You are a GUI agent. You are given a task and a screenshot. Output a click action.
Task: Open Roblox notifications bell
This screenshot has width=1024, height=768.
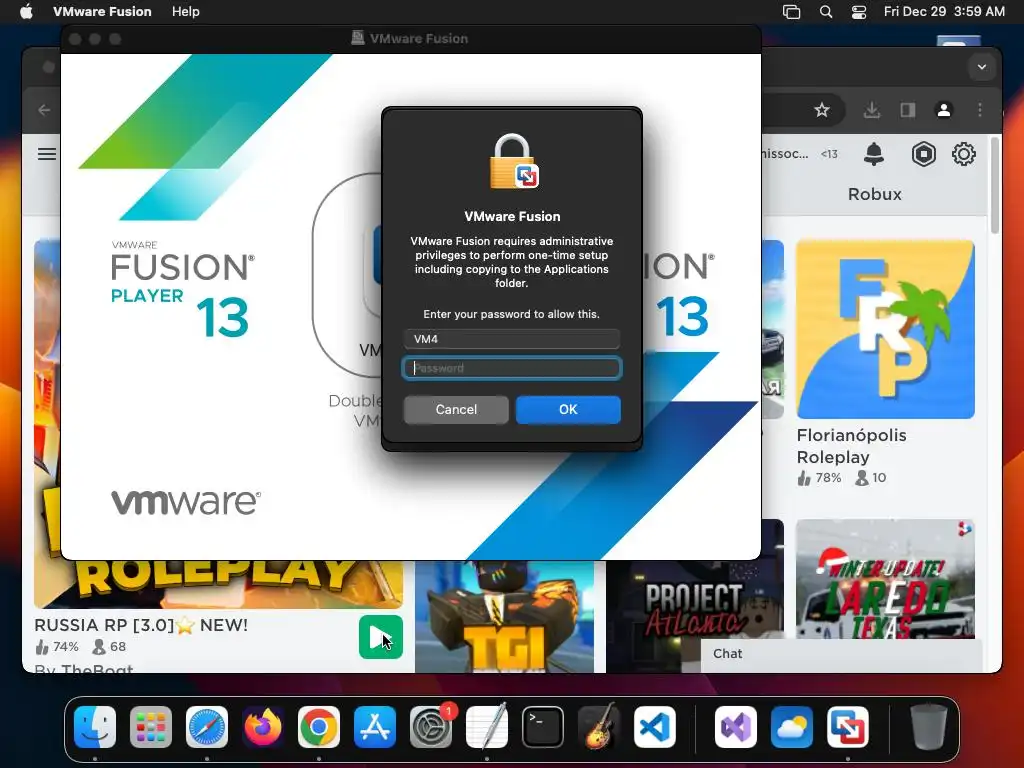pos(874,154)
